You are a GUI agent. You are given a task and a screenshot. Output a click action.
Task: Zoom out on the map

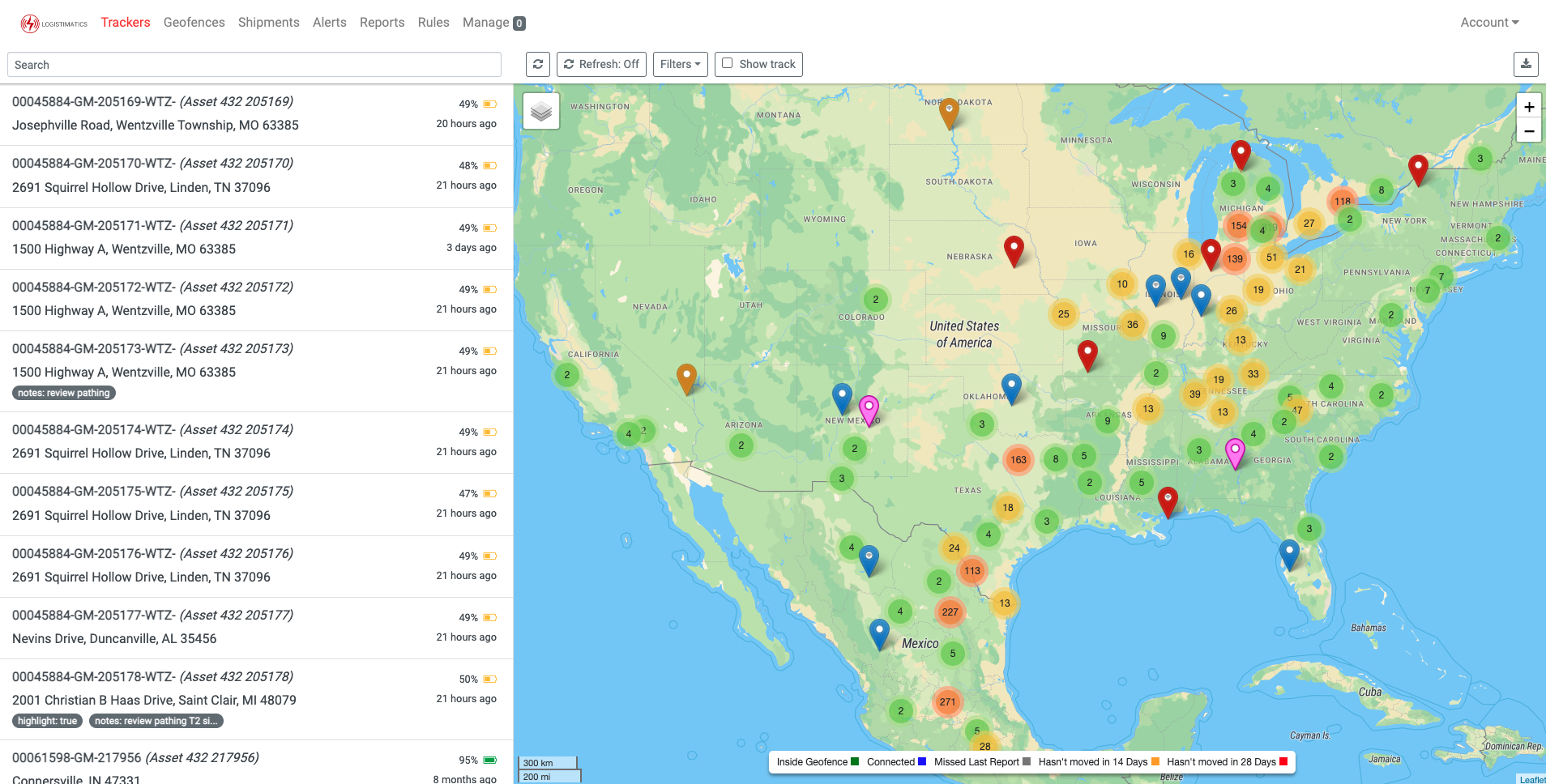[1529, 130]
